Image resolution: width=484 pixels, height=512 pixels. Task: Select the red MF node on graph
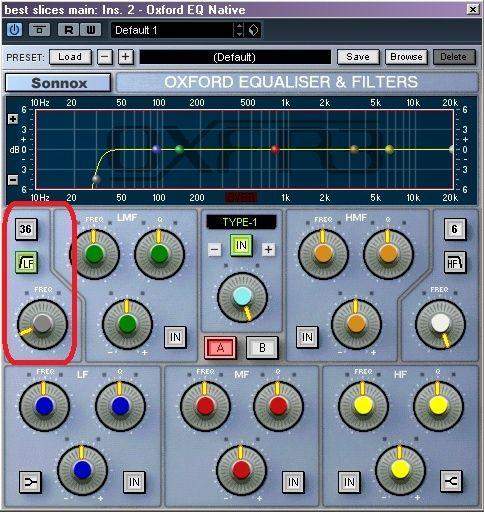275,149
